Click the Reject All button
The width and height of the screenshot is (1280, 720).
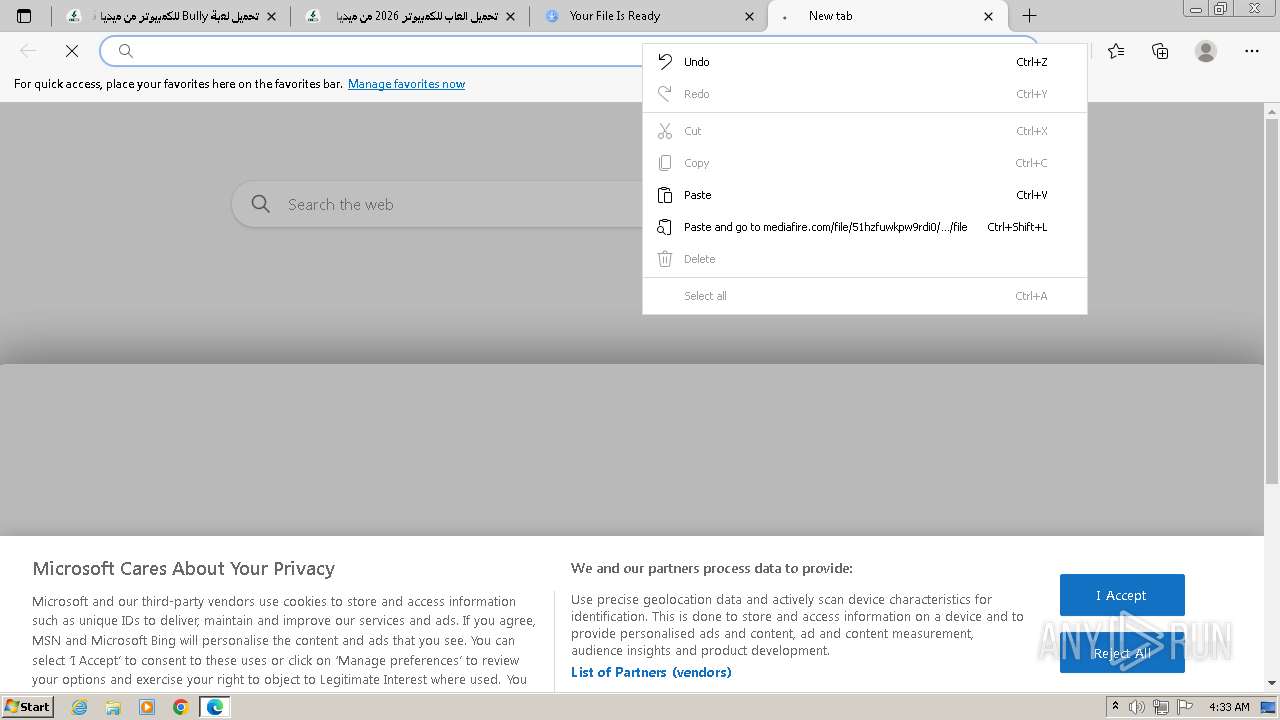[x=1122, y=653]
